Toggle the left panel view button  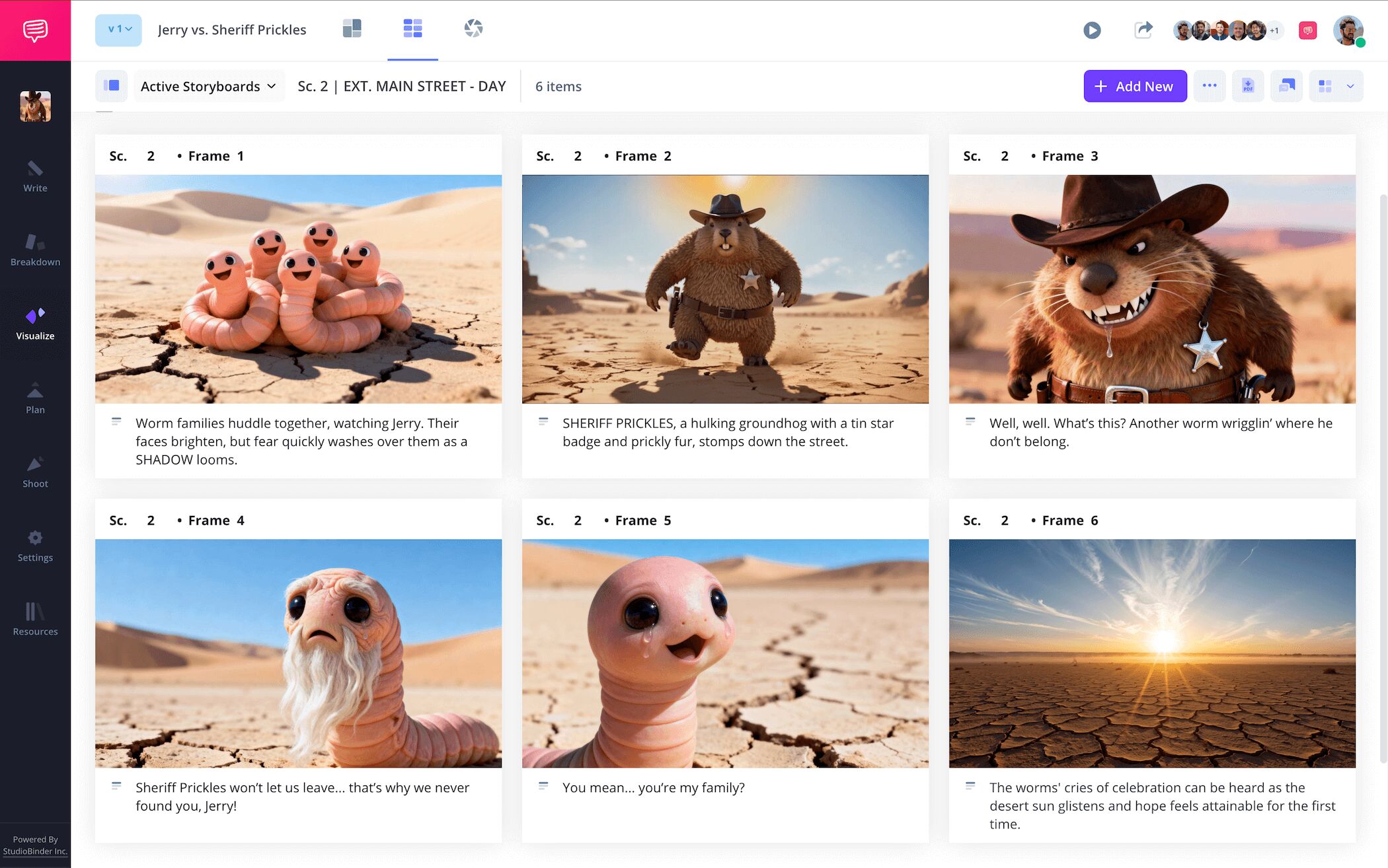(x=111, y=86)
